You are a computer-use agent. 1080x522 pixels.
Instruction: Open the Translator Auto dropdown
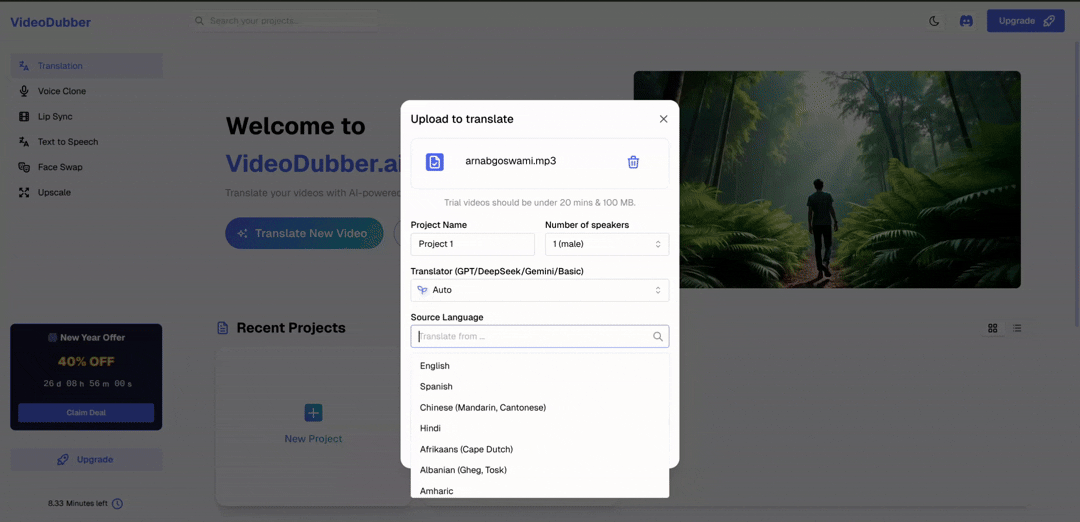tap(540, 290)
